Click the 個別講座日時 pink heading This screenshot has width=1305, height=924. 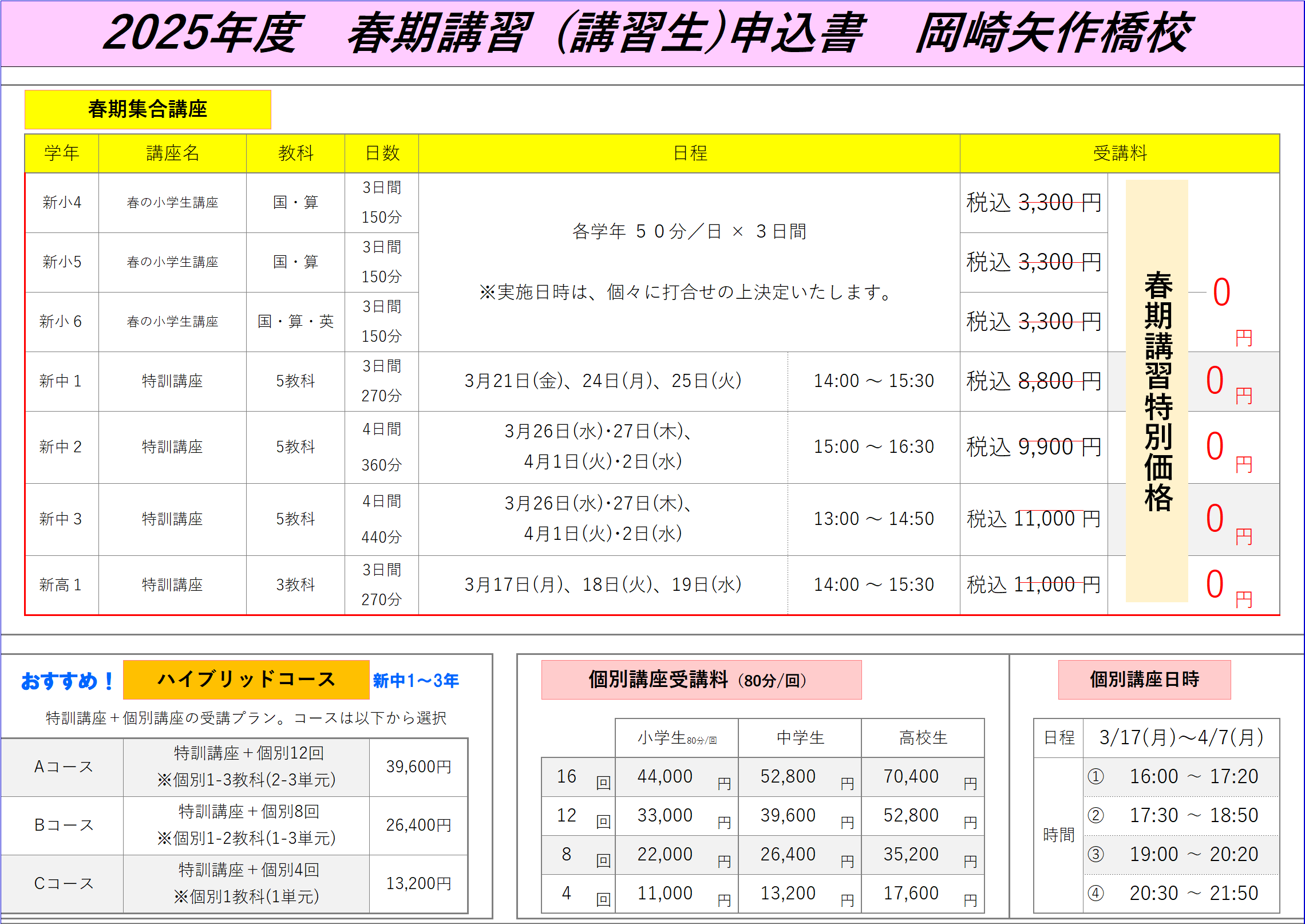pos(1144,680)
